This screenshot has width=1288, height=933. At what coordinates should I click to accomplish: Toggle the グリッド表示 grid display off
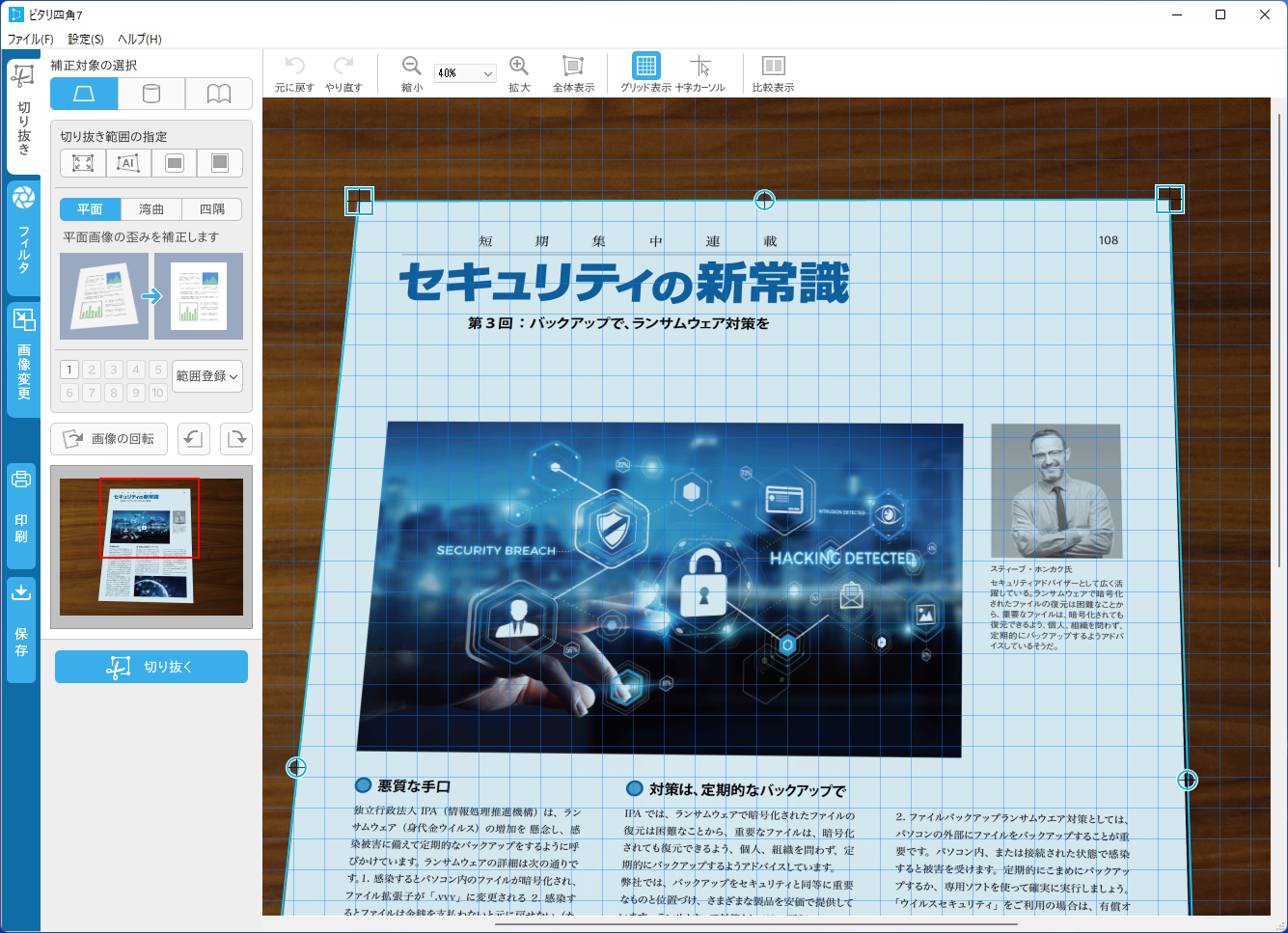(645, 67)
